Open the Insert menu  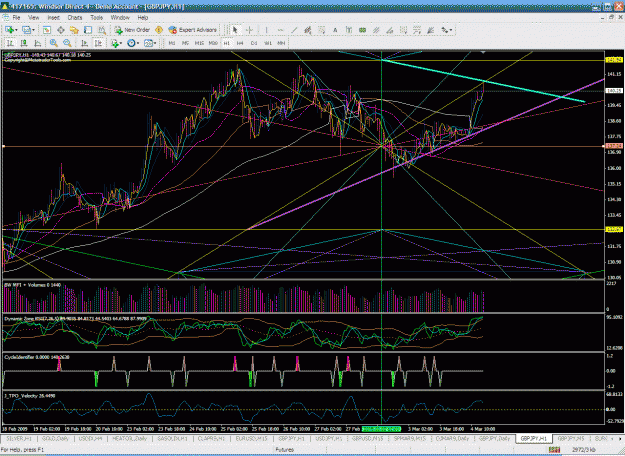[53, 18]
